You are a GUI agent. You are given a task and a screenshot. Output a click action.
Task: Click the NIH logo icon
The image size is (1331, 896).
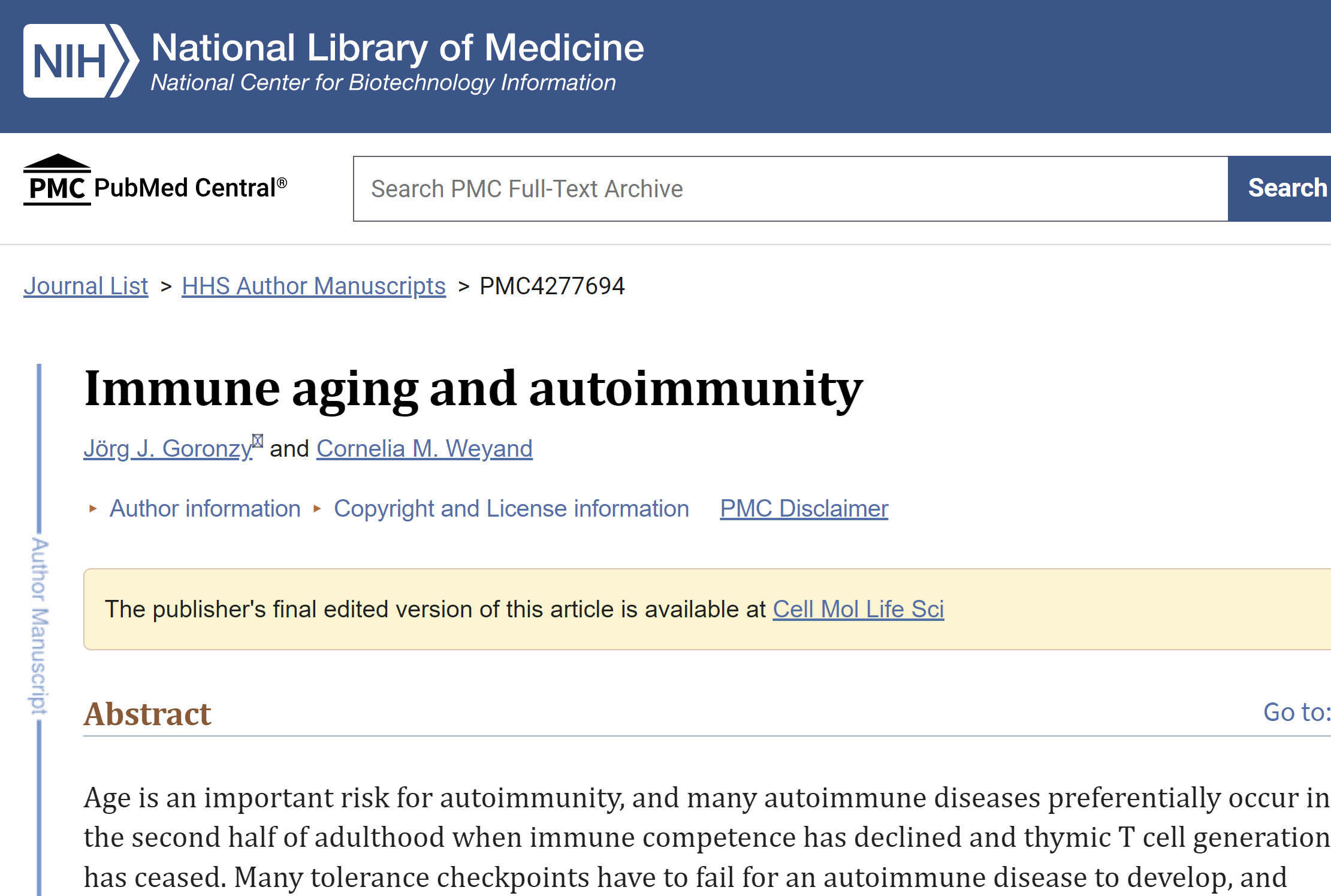click(81, 61)
